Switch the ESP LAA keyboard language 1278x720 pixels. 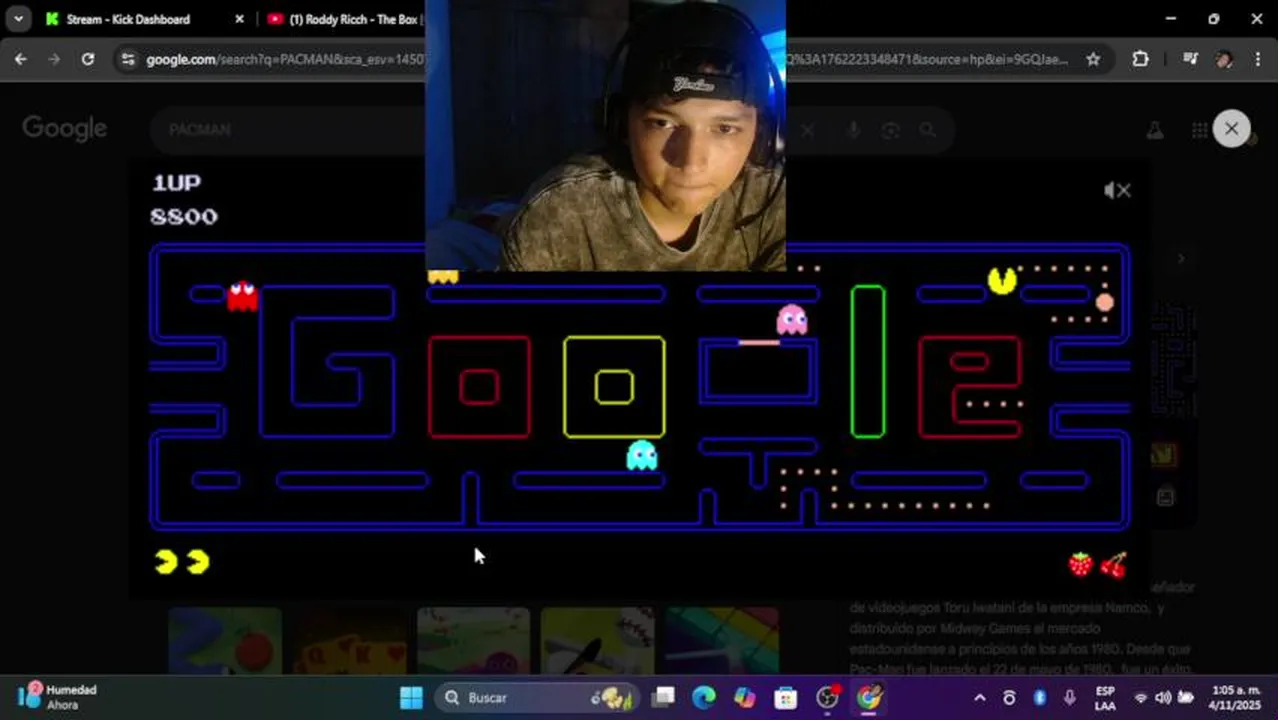pyautogui.click(x=1105, y=698)
